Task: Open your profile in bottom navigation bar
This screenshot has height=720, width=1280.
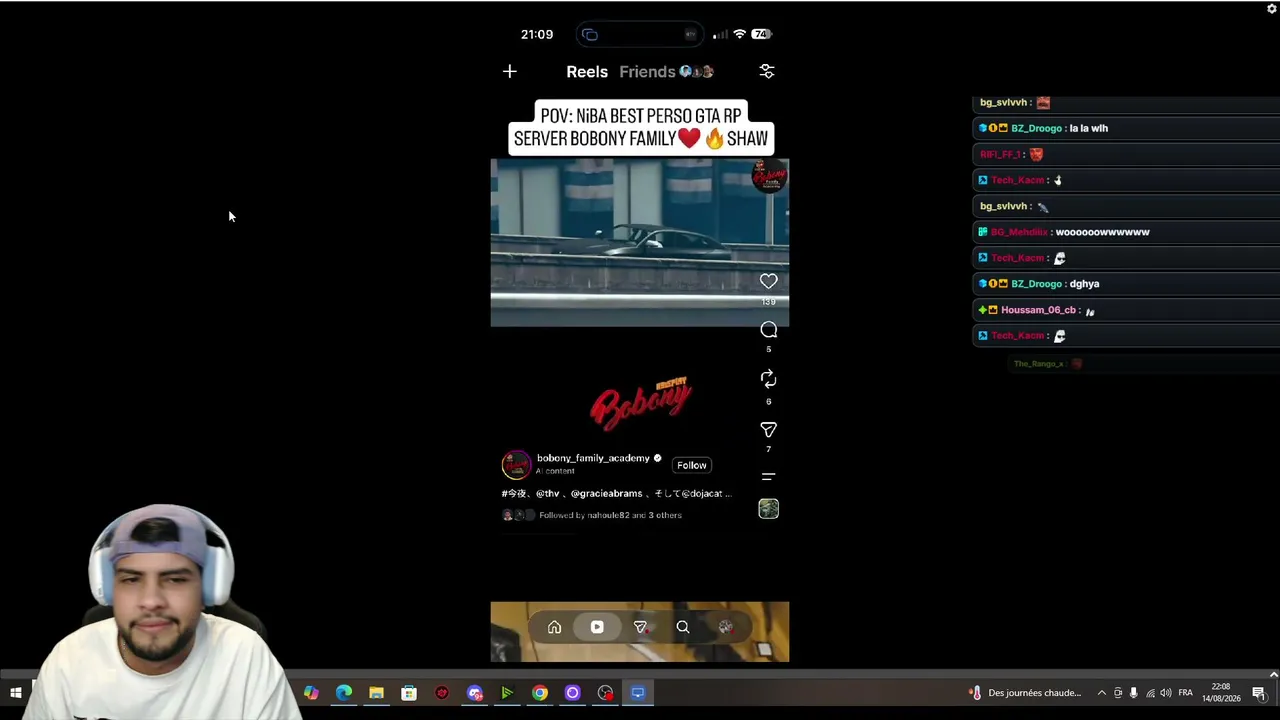Action: point(726,627)
